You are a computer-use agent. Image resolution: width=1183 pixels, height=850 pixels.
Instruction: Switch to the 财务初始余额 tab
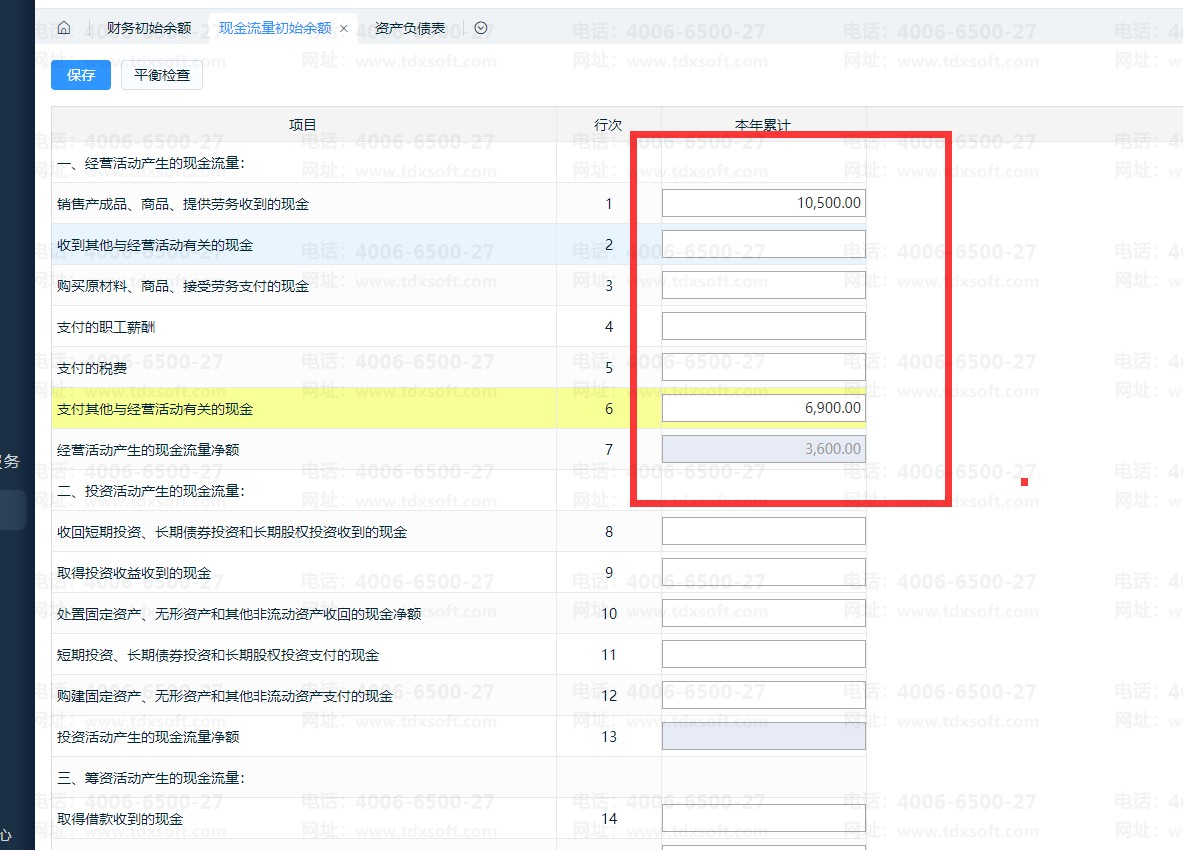pos(148,28)
